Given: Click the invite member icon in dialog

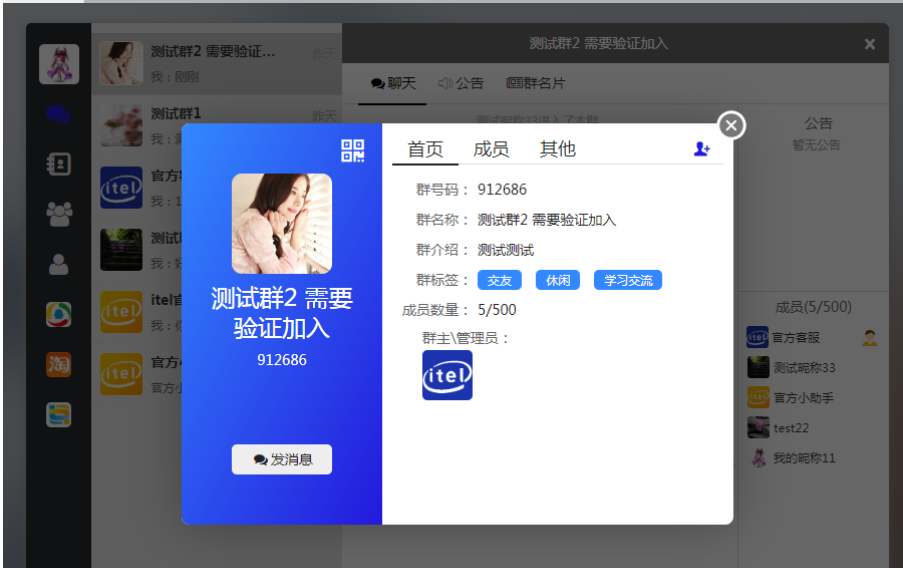Looking at the screenshot, I should (x=701, y=149).
